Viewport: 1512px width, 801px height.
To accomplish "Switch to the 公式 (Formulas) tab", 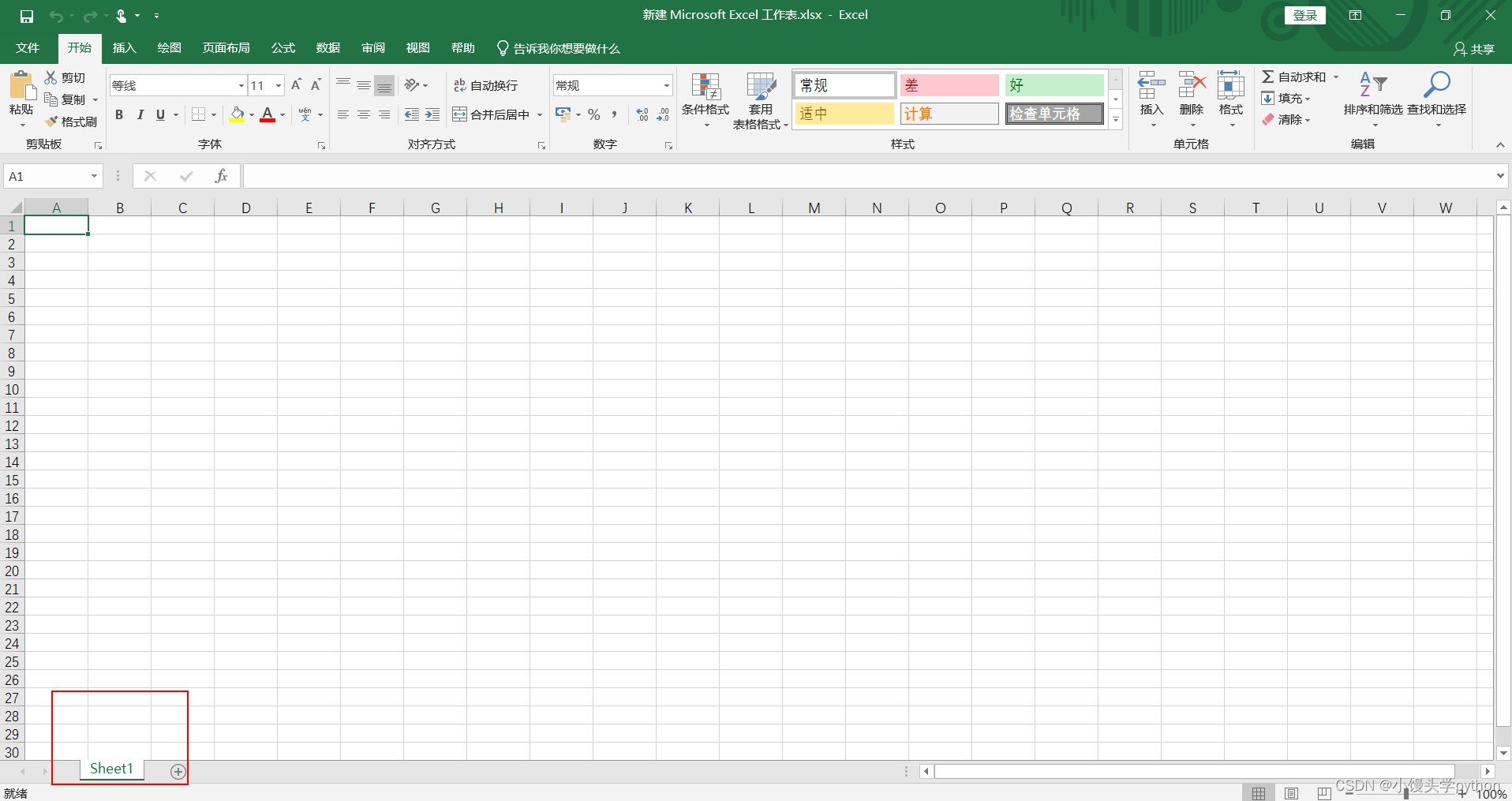I will (x=283, y=48).
